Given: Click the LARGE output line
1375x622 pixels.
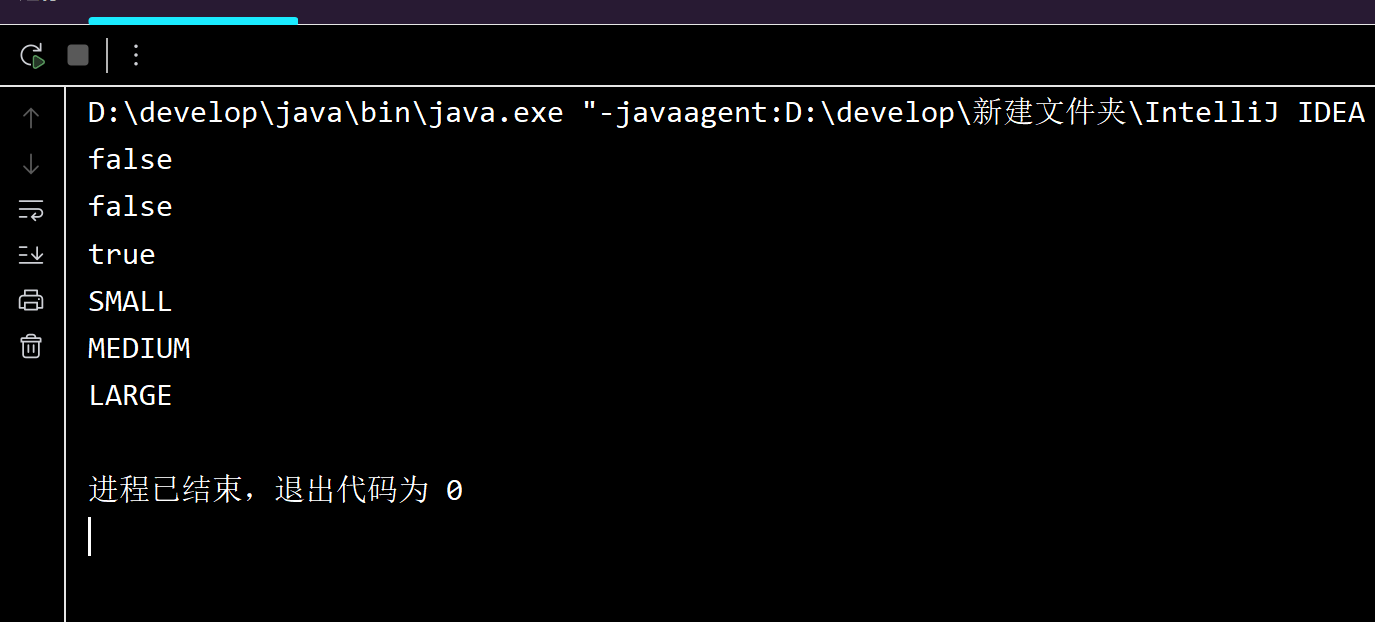Looking at the screenshot, I should tap(130, 396).
